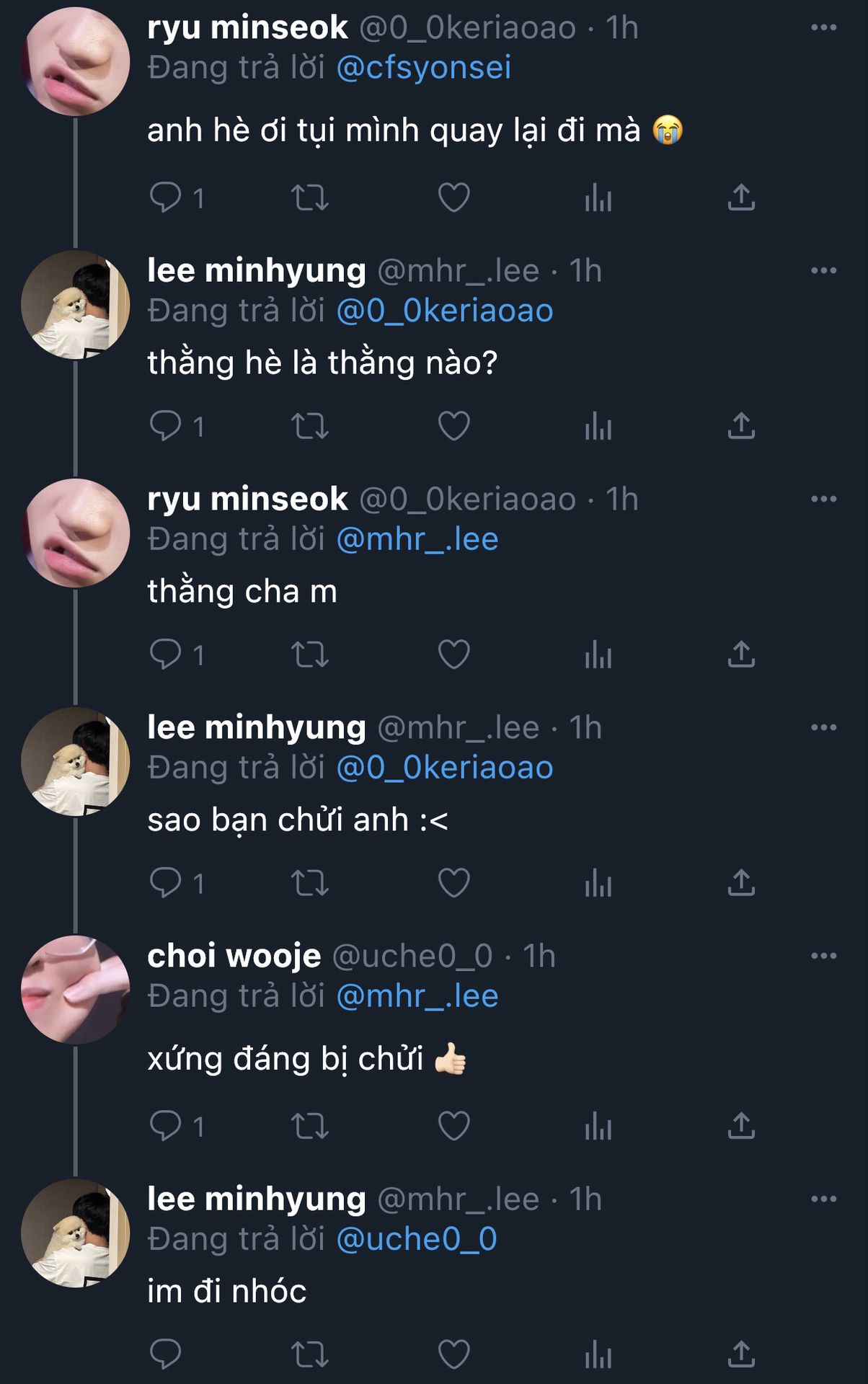The height and width of the screenshot is (1384, 868).
Task: Open more options on first ryu minseok tweet
Action: [x=823, y=27]
